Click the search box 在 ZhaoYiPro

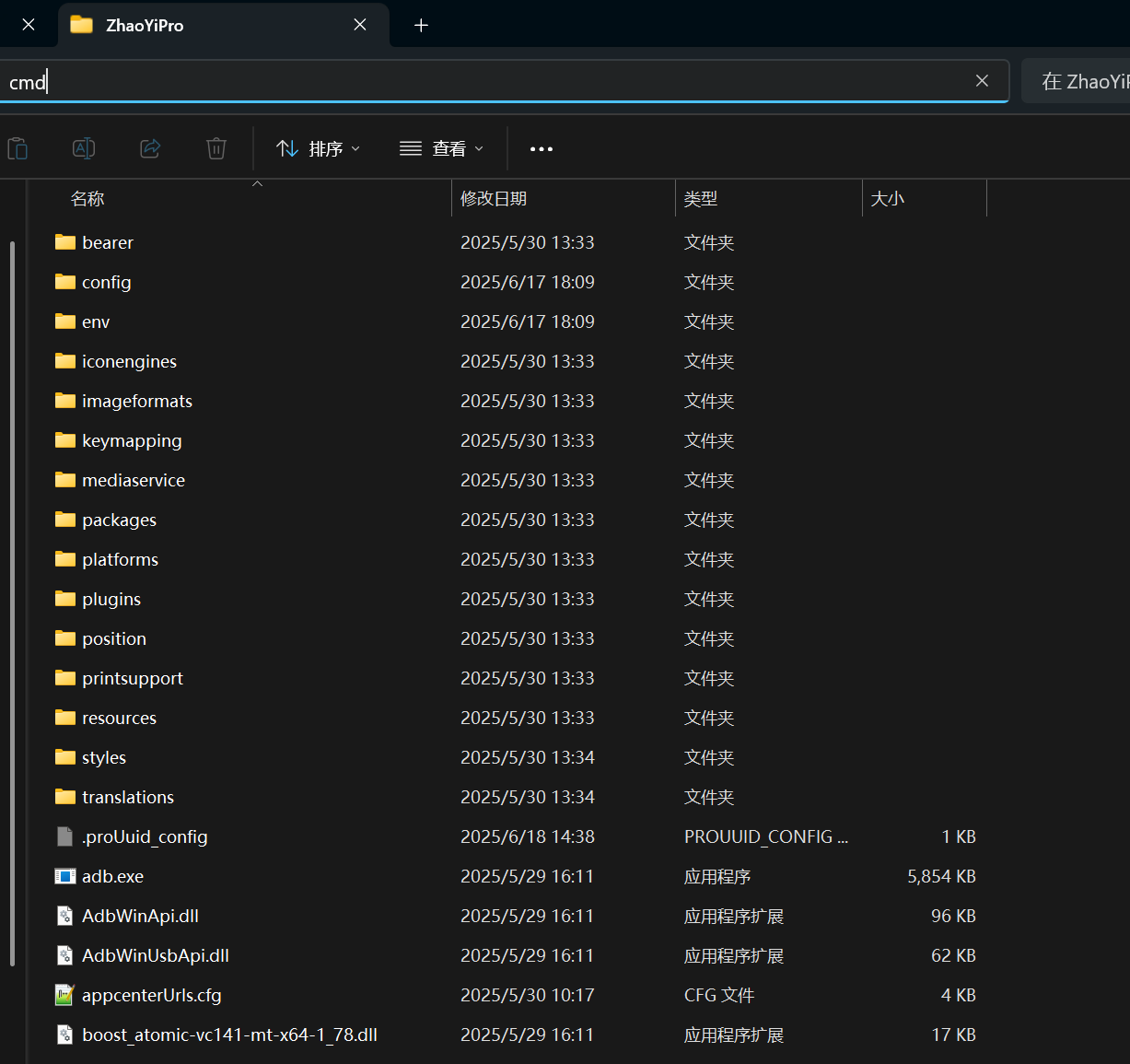click(x=1076, y=81)
